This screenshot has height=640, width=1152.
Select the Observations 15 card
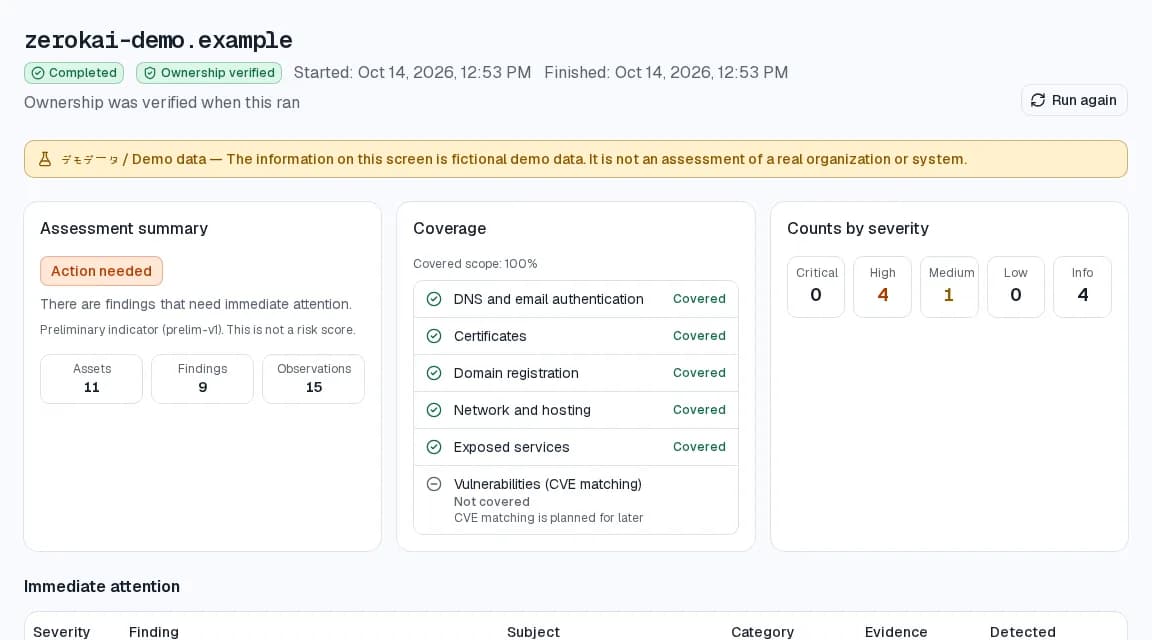(314, 378)
